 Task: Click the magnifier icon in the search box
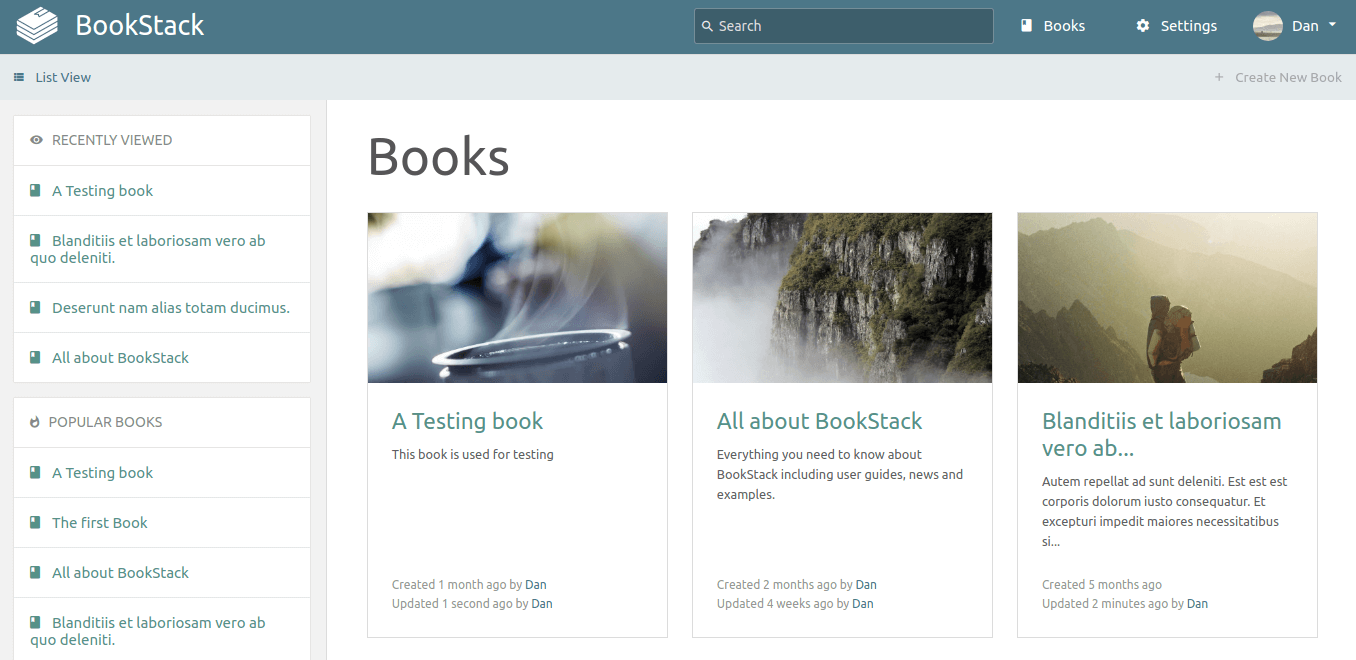pos(708,26)
